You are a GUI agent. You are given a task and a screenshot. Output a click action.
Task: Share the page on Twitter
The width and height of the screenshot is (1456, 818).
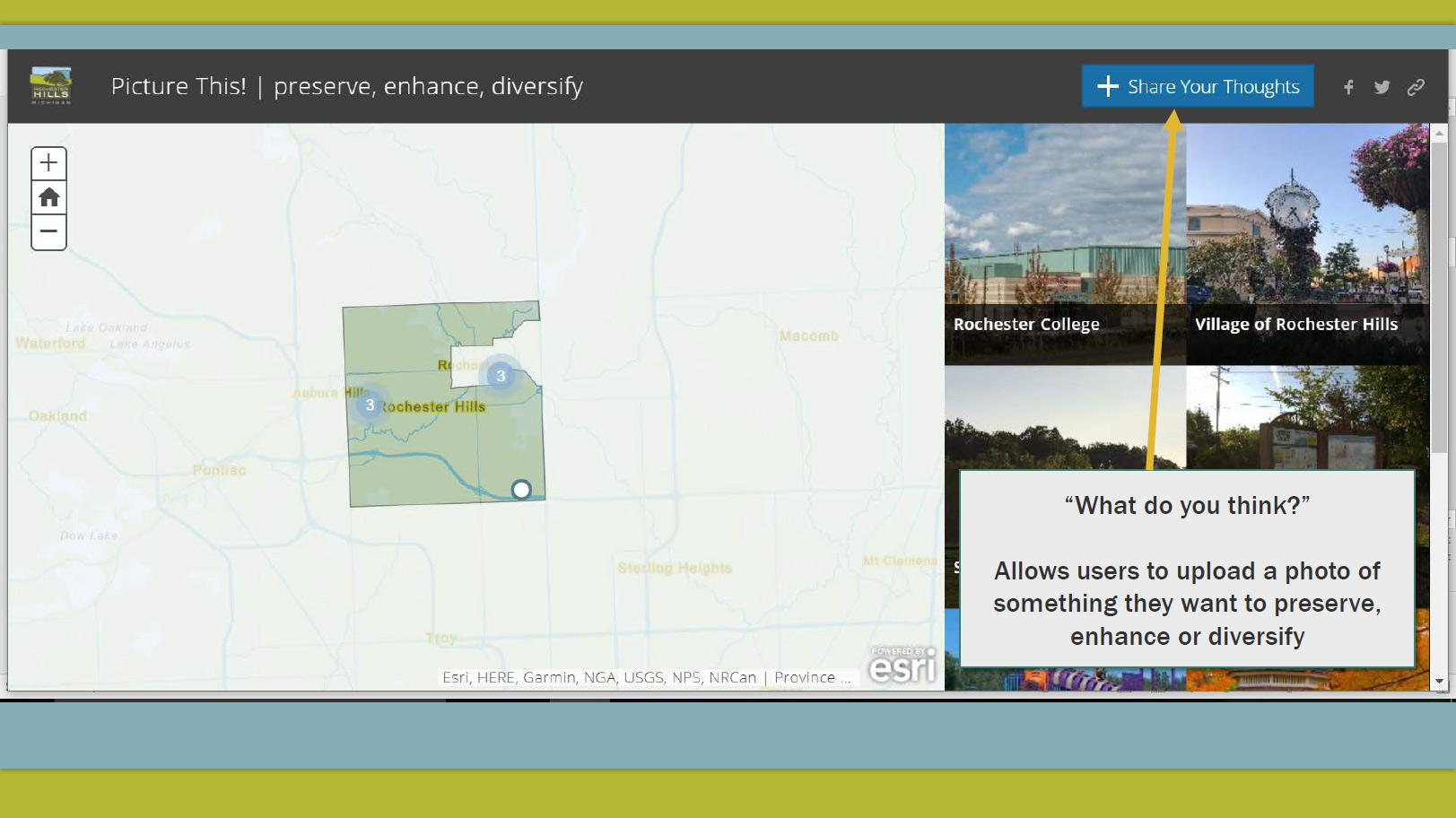tap(1382, 87)
